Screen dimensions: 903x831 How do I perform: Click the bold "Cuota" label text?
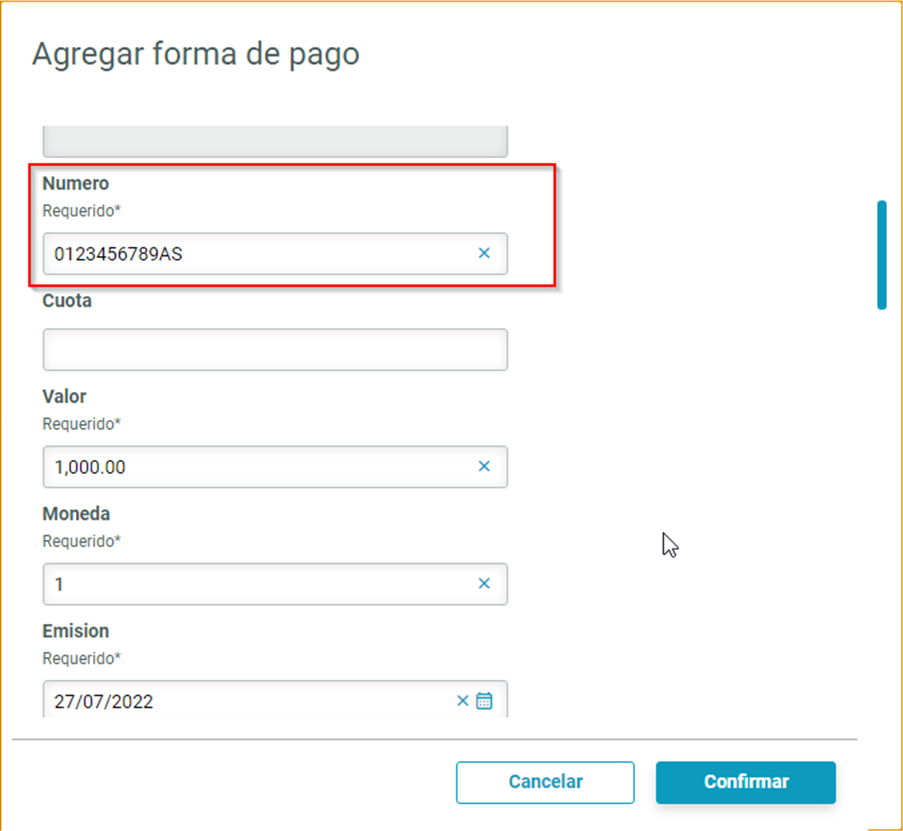[67, 301]
